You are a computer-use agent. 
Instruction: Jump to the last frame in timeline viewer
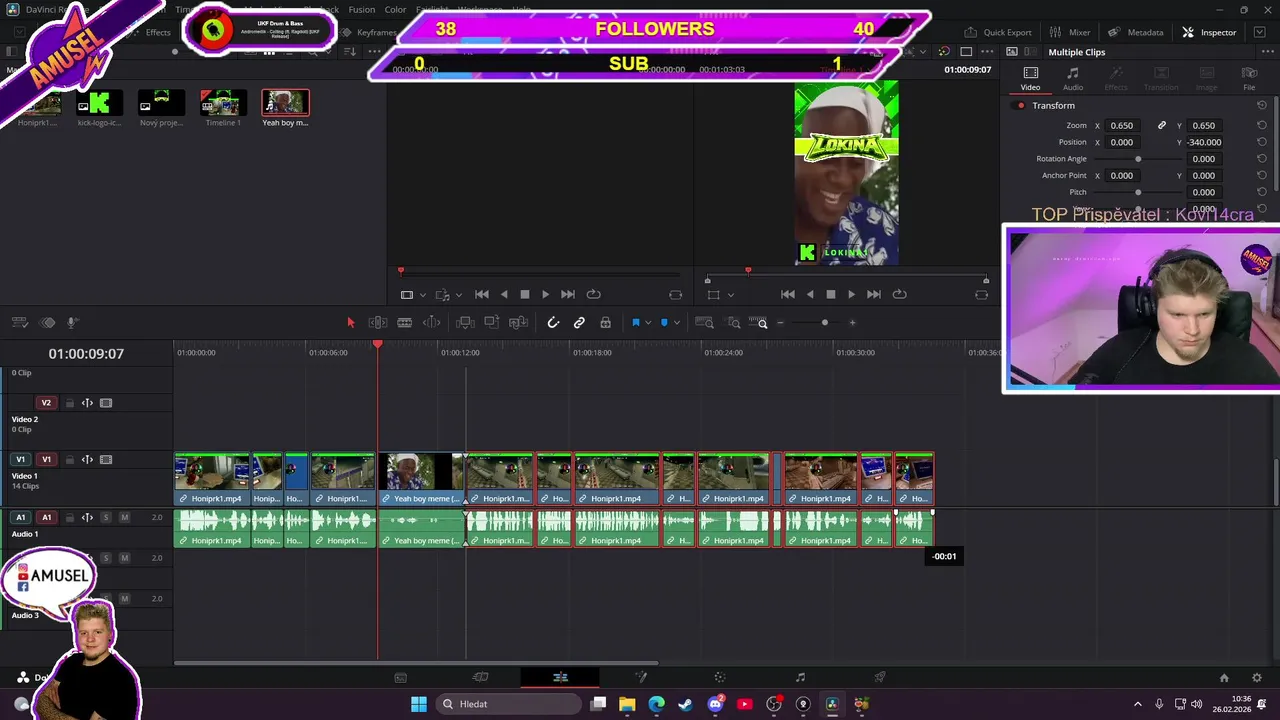[x=874, y=294]
